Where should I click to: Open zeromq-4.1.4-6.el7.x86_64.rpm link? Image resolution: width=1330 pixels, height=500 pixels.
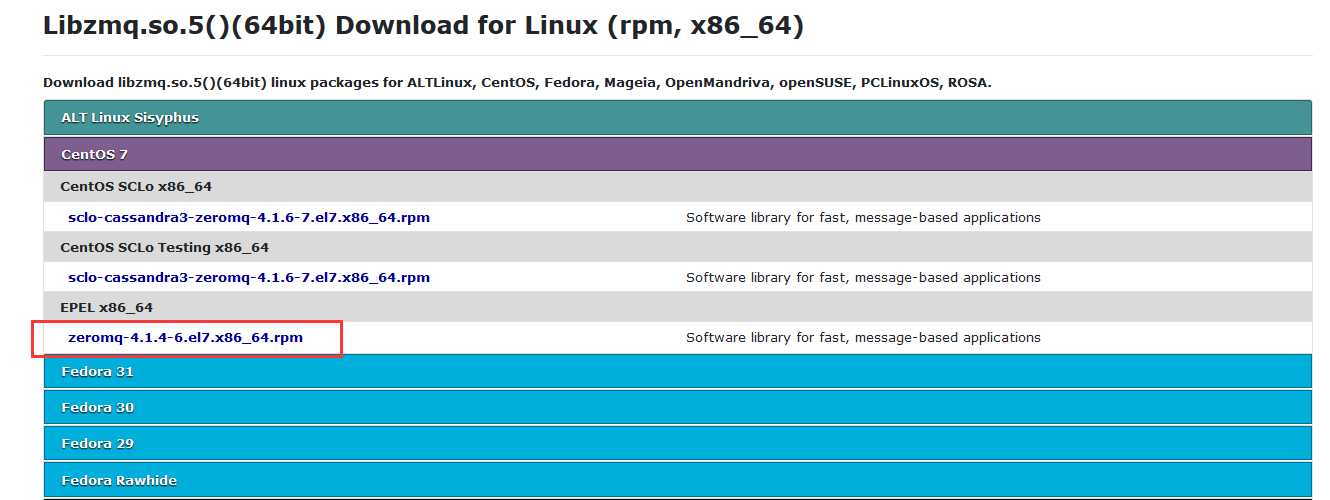click(x=185, y=338)
